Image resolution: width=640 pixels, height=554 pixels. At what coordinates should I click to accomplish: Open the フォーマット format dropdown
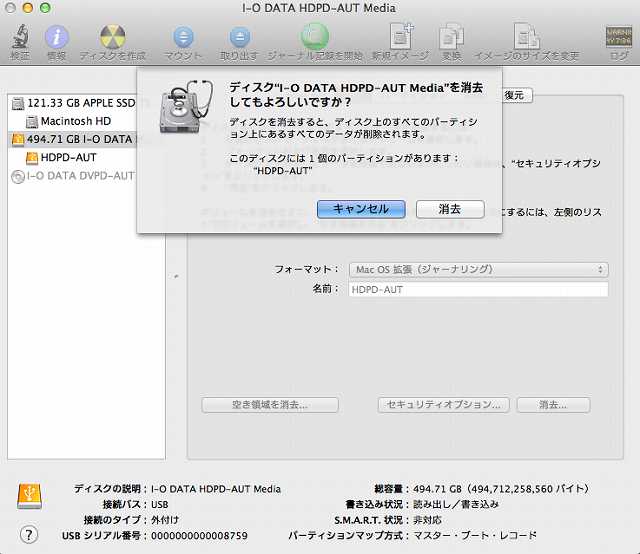478,269
